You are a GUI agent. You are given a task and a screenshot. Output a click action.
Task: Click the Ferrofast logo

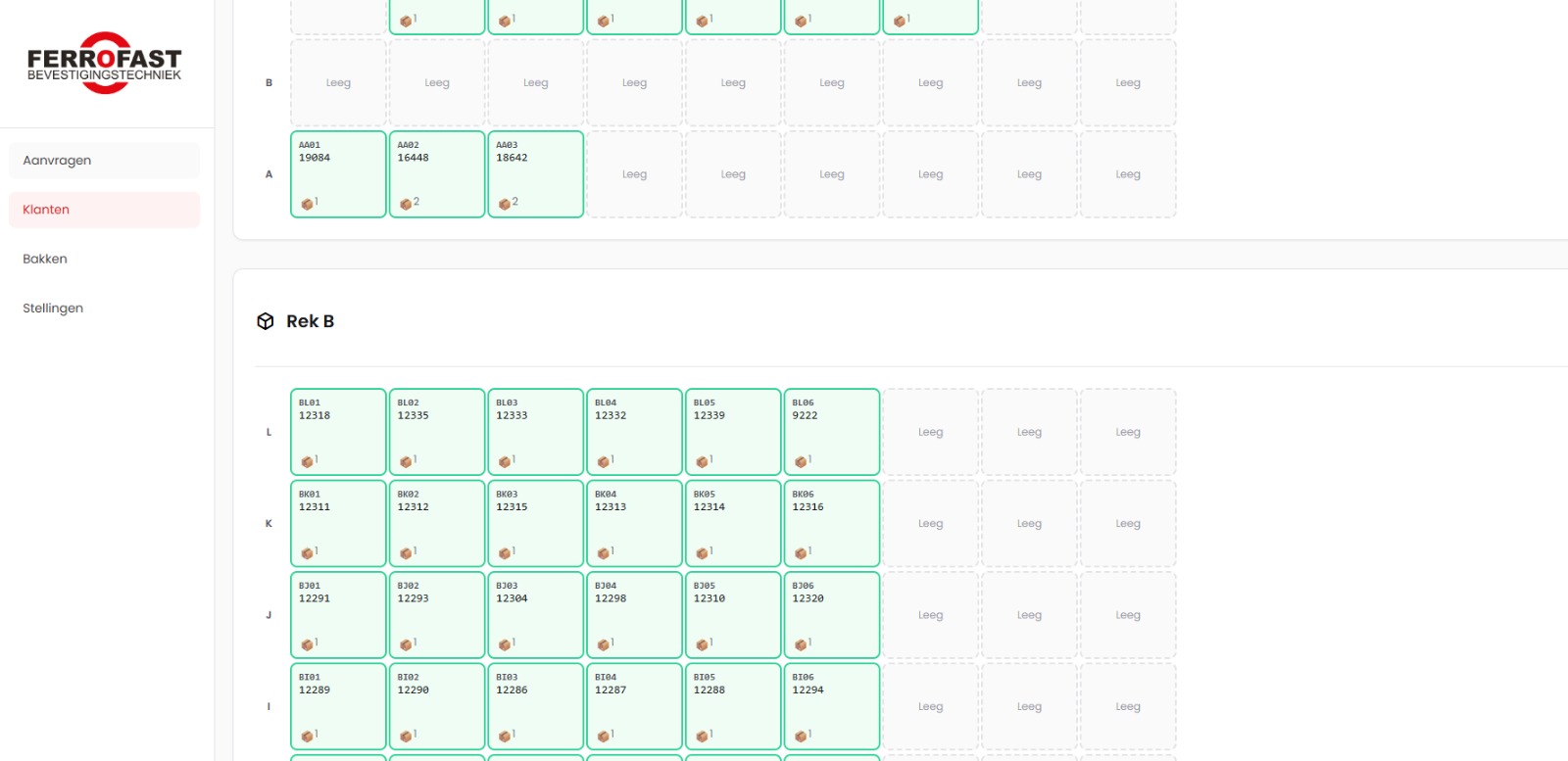click(104, 63)
